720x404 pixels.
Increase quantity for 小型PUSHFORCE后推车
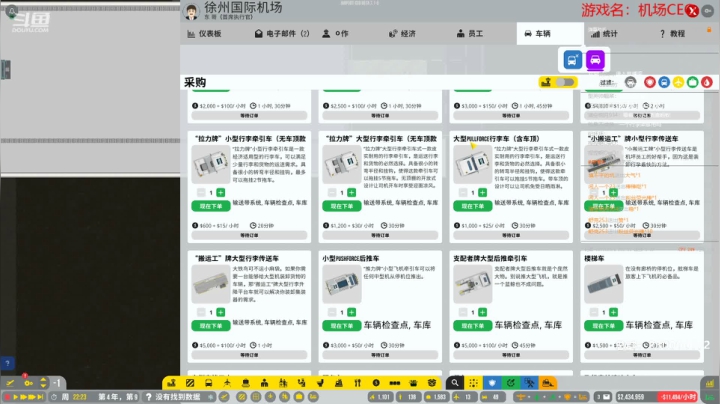[352, 312]
